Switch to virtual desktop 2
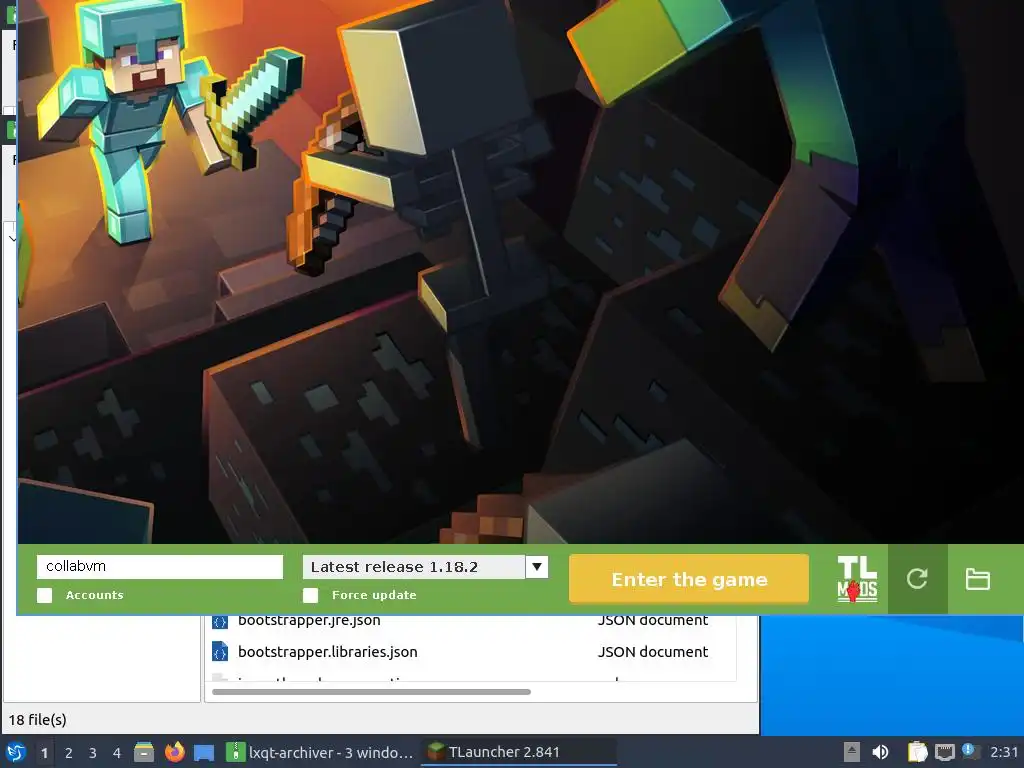 click(69, 753)
